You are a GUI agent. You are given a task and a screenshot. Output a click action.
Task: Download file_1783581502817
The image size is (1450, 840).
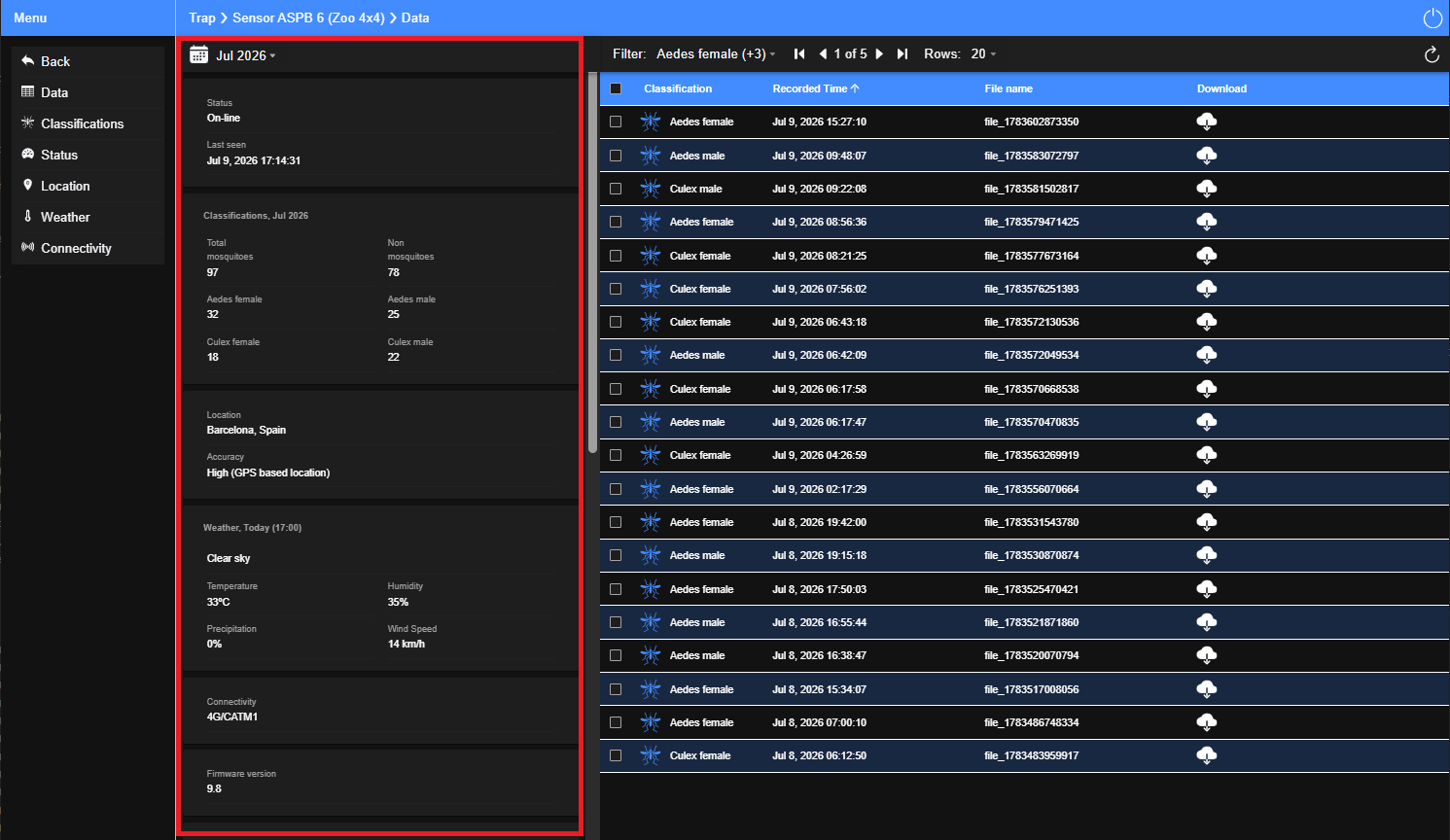click(x=1207, y=189)
